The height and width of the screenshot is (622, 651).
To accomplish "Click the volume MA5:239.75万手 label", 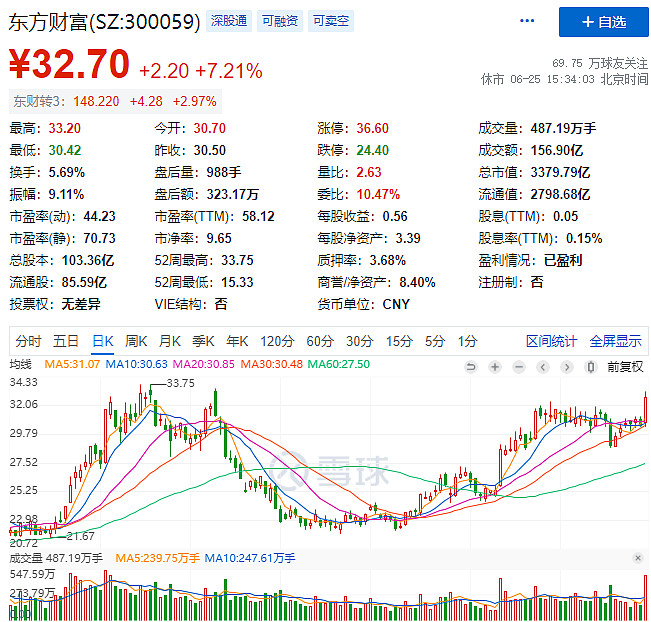I will [x=157, y=558].
